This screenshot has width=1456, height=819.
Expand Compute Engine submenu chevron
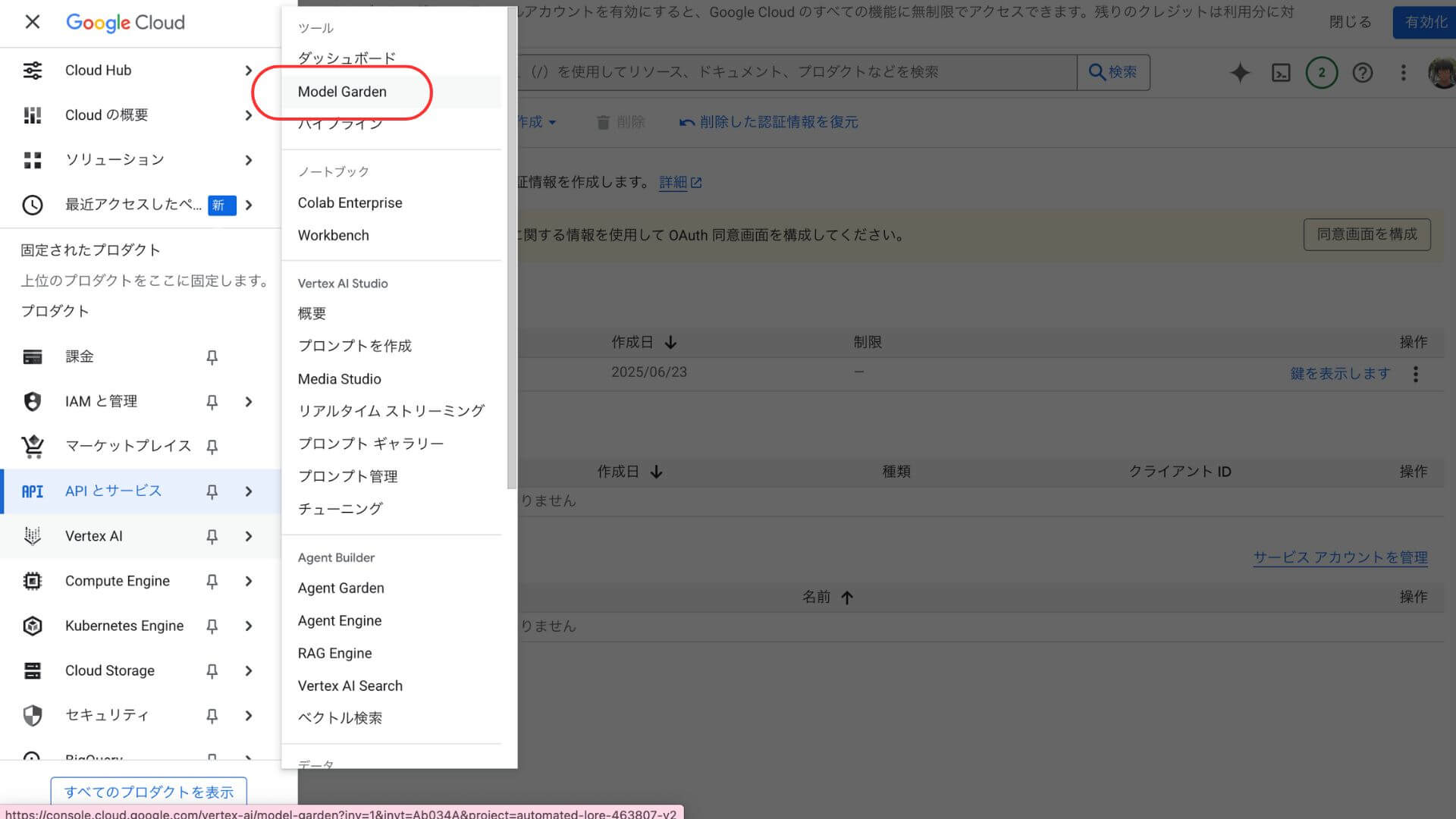tap(249, 581)
